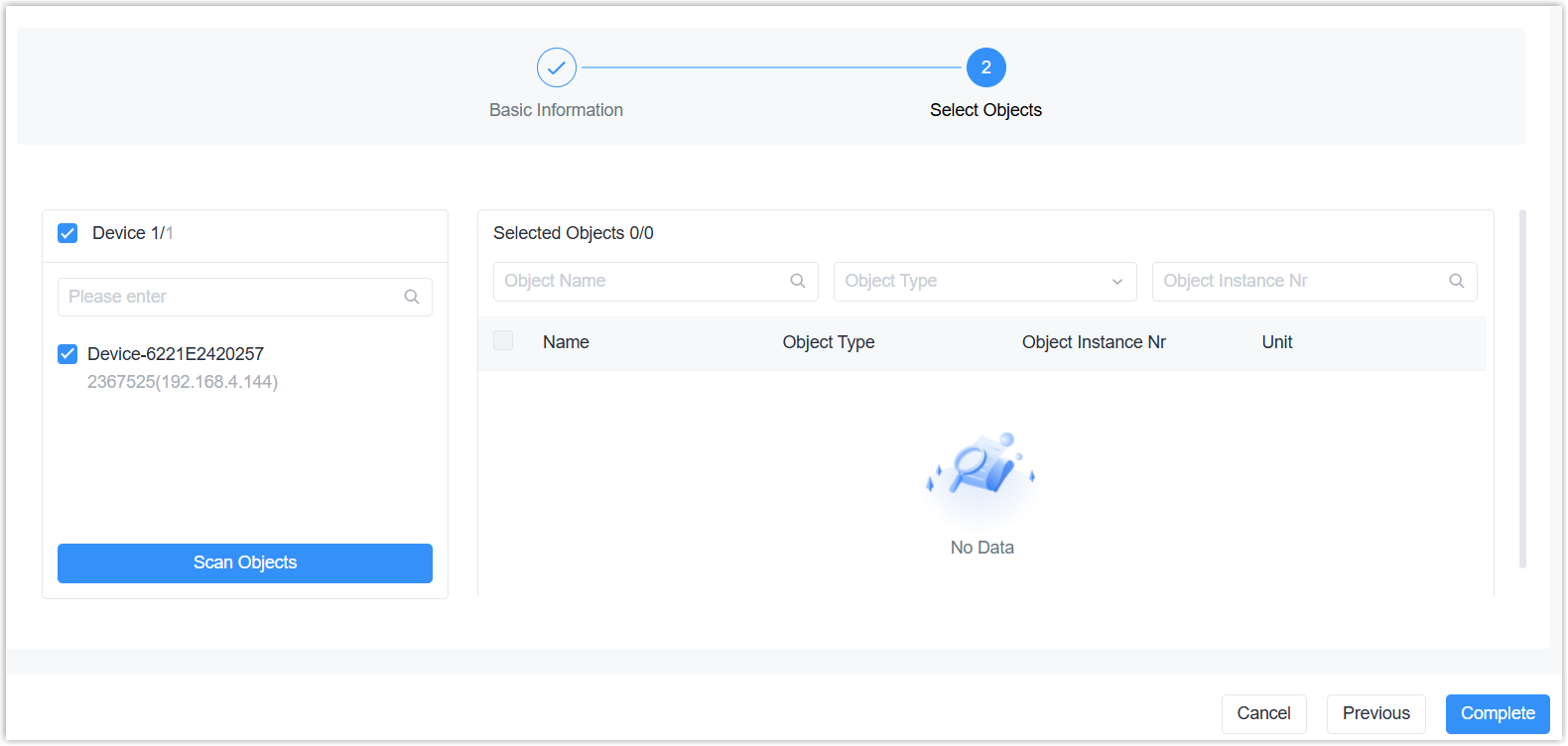Go back with the Previous button
The height and width of the screenshot is (746, 1568).
tap(1375, 713)
